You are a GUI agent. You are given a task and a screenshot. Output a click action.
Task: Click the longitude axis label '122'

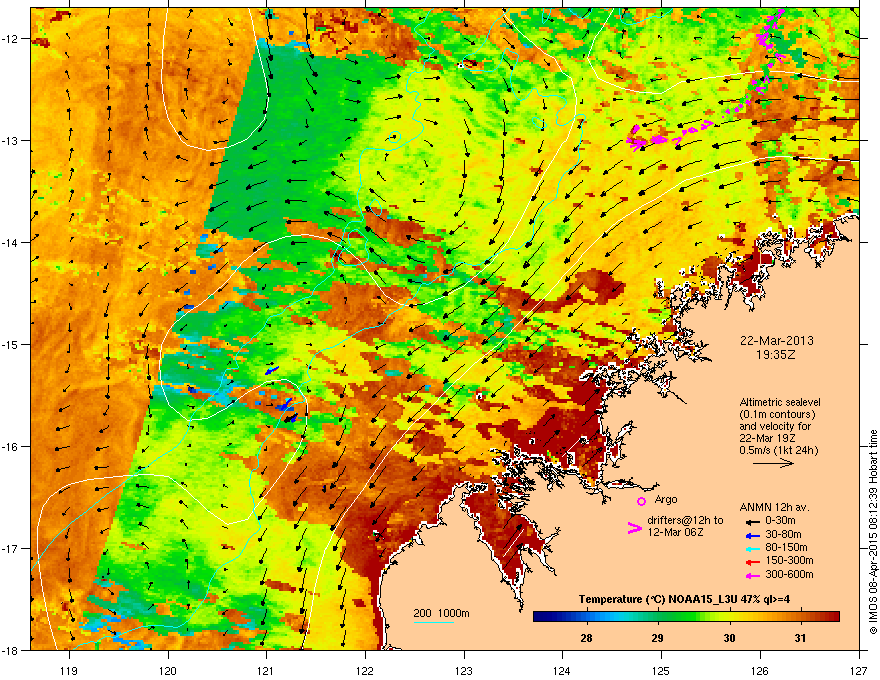point(365,670)
